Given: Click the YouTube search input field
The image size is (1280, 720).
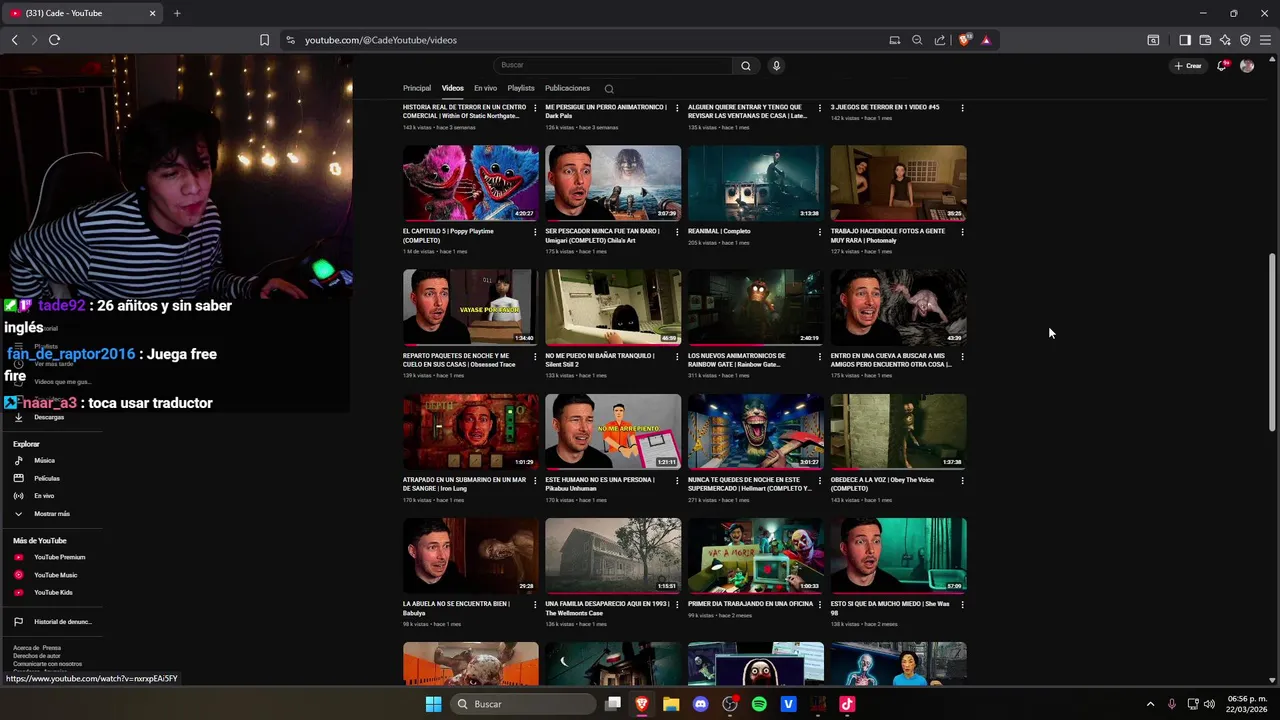Looking at the screenshot, I should pos(612,65).
